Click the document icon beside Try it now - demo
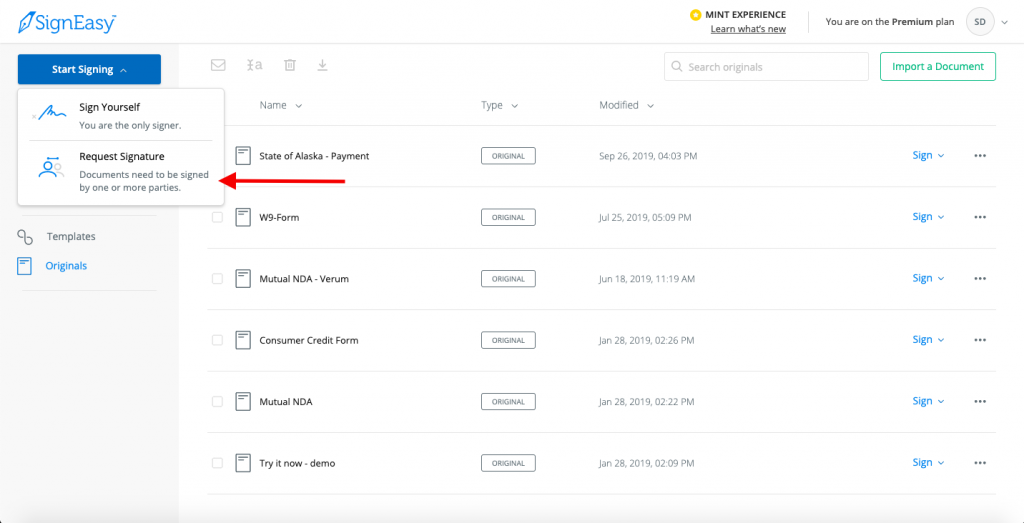This screenshot has height=523, width=1024. [x=243, y=463]
